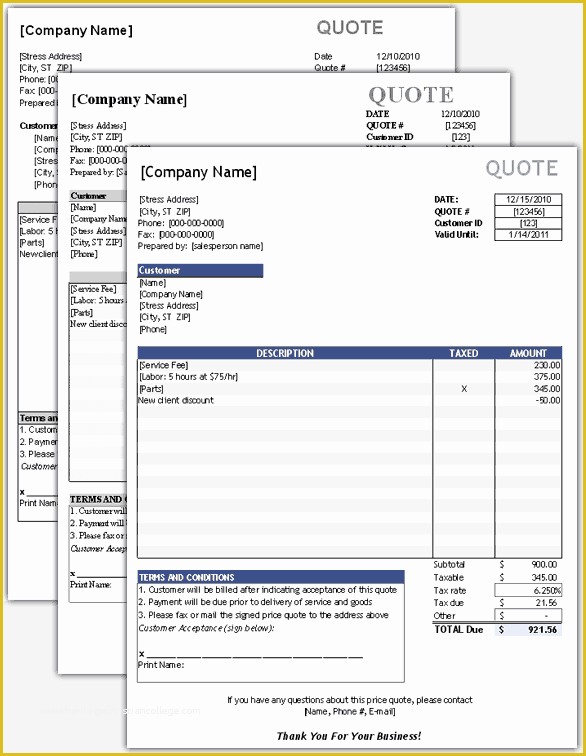Select term 1 about customer billing on front sheet
Image resolution: width=586 pixels, height=756 pixels.
[x=268, y=590]
